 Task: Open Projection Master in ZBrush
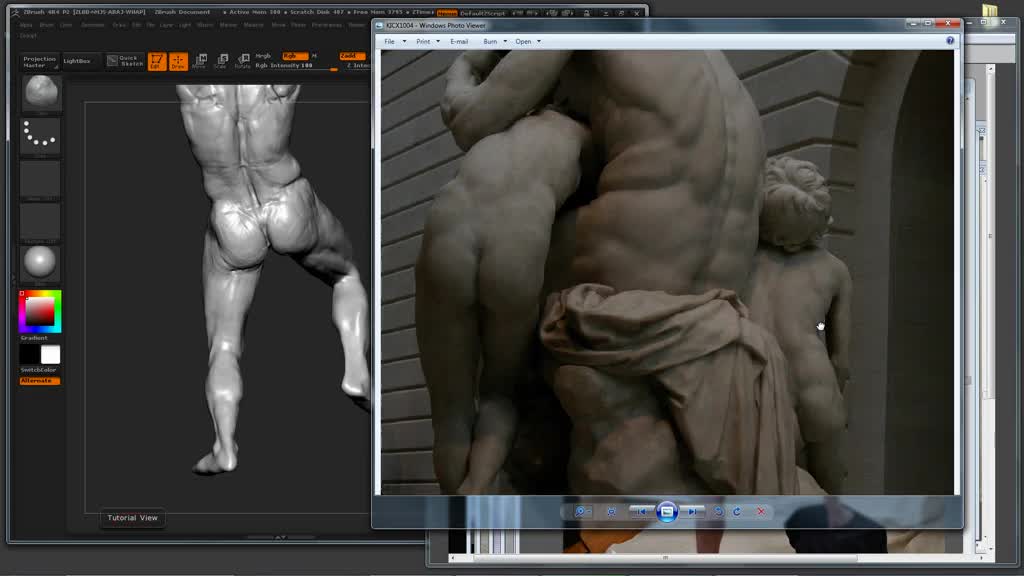click(x=40, y=61)
